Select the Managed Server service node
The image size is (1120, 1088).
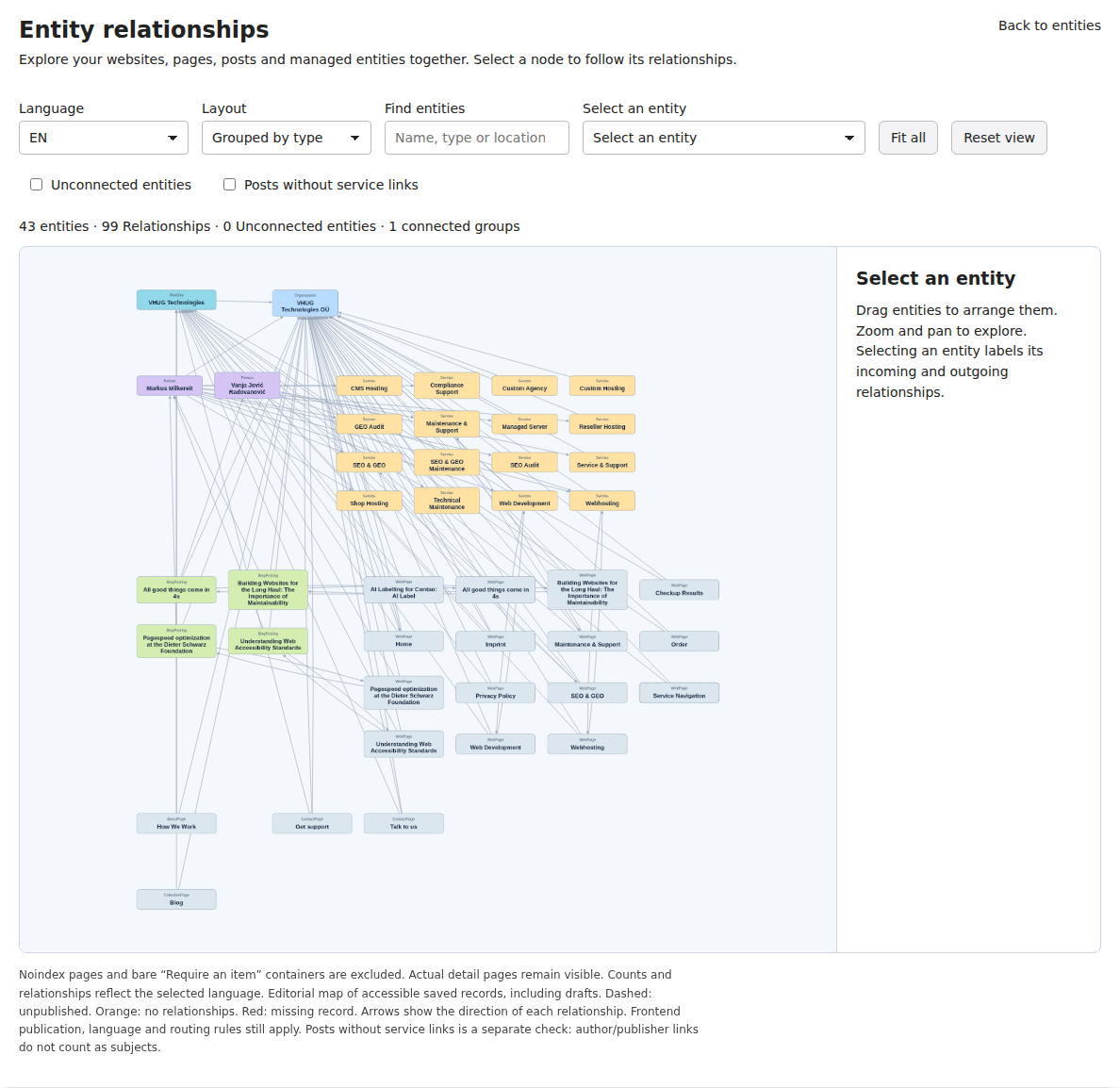point(524,424)
